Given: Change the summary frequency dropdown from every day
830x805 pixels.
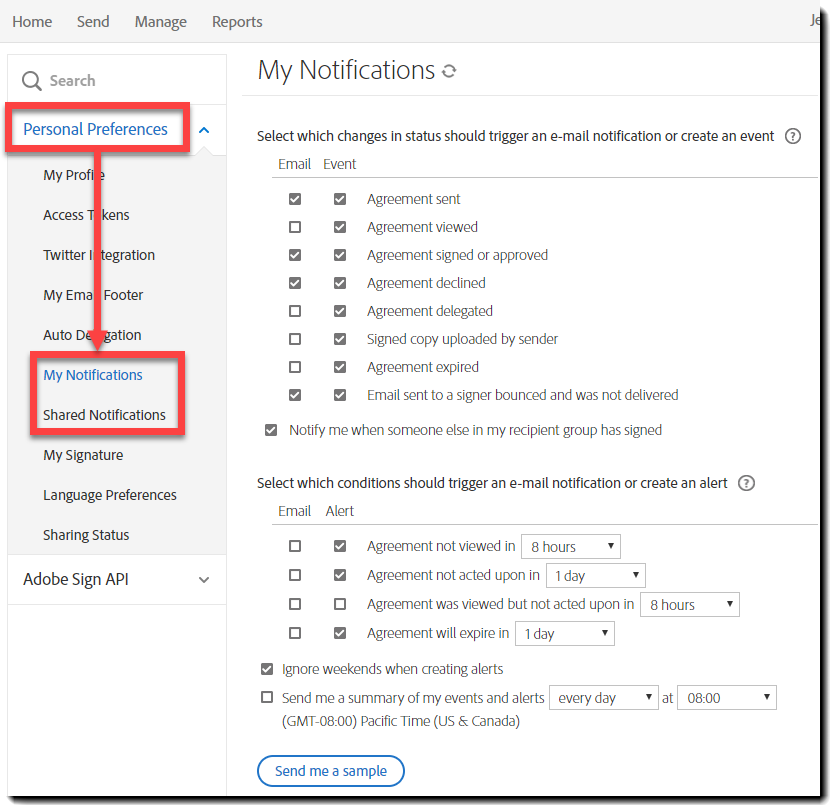Looking at the screenshot, I should point(604,697).
